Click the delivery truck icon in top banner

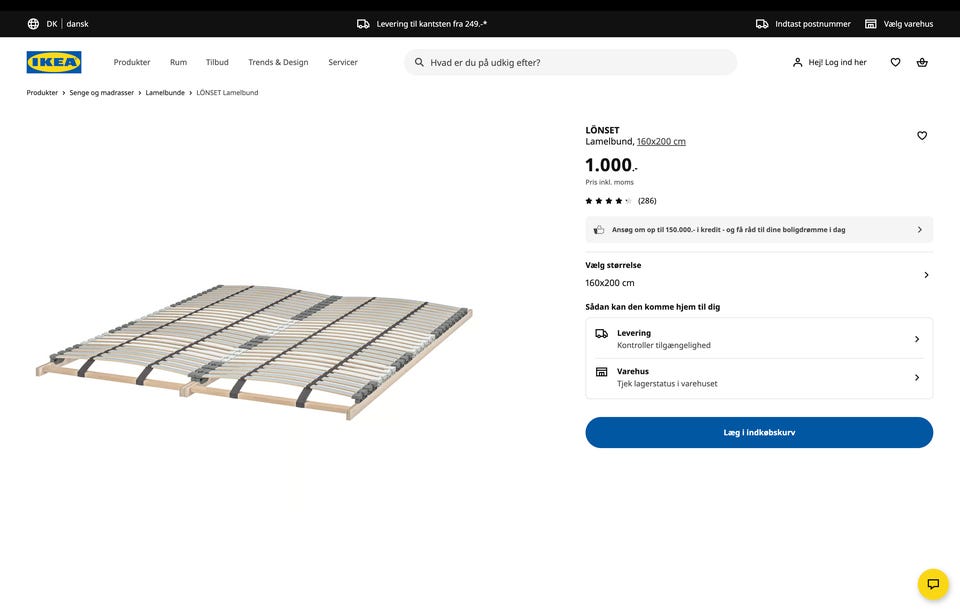click(x=363, y=24)
